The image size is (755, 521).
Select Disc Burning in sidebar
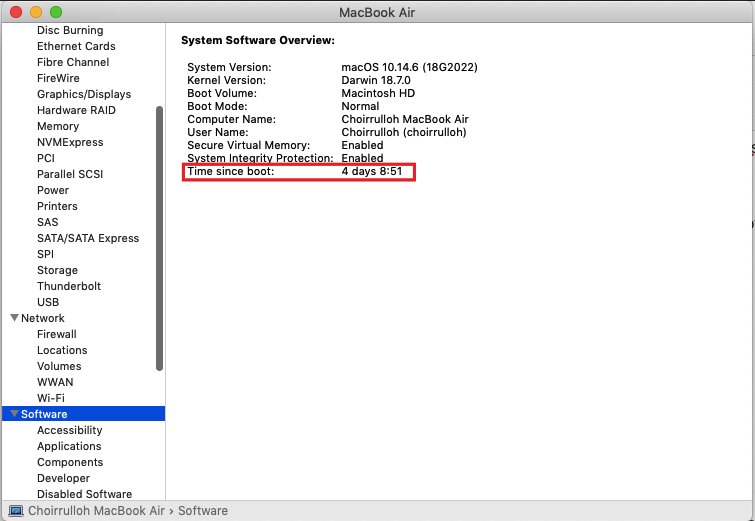coord(70,30)
